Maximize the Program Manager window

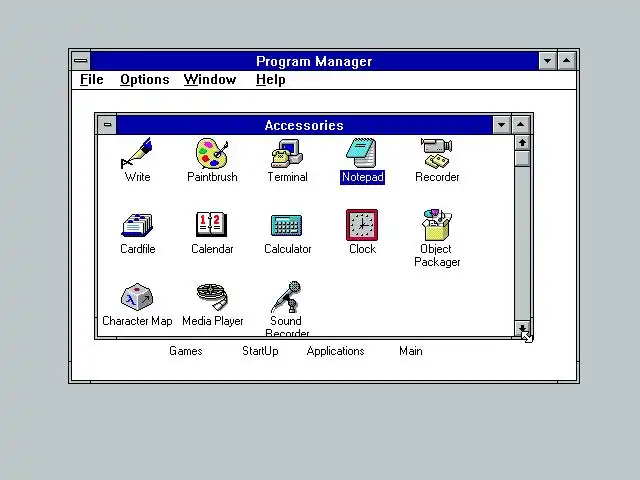point(567,61)
